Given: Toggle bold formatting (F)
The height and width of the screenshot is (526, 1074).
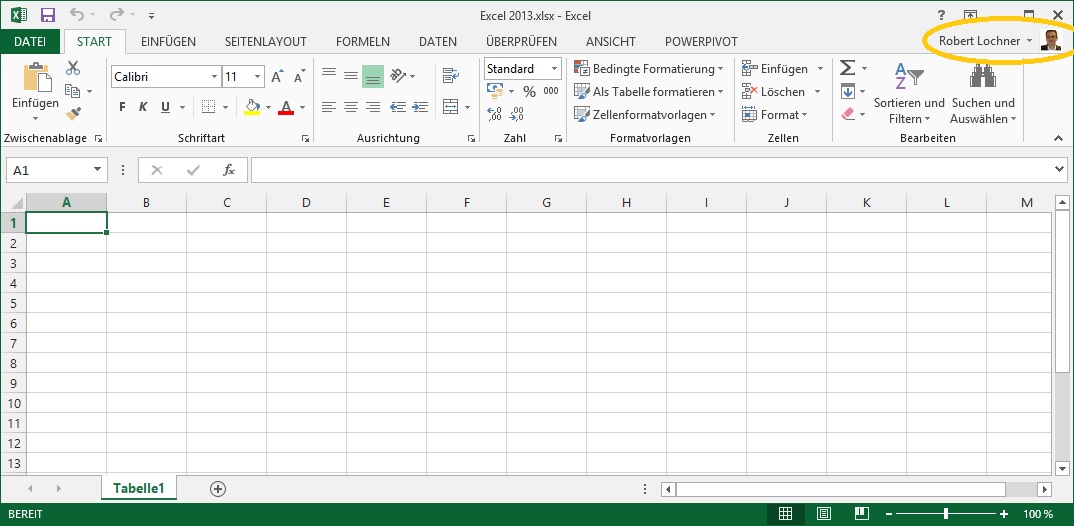Looking at the screenshot, I should click(x=122, y=107).
